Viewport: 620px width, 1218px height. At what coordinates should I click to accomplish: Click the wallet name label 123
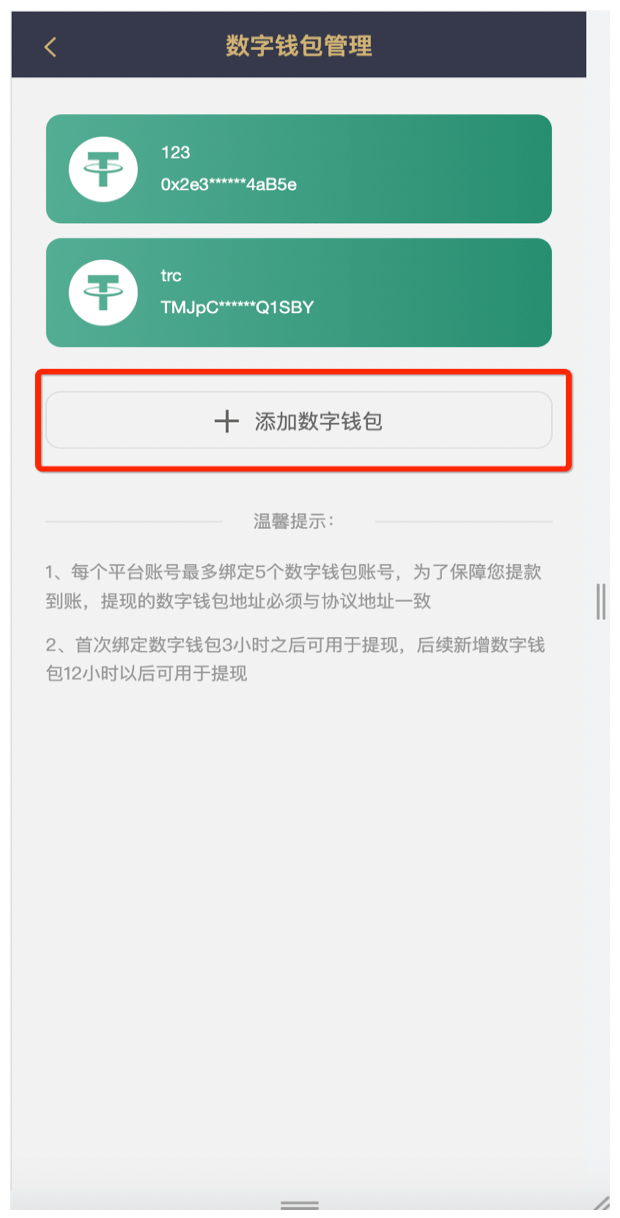click(175, 153)
